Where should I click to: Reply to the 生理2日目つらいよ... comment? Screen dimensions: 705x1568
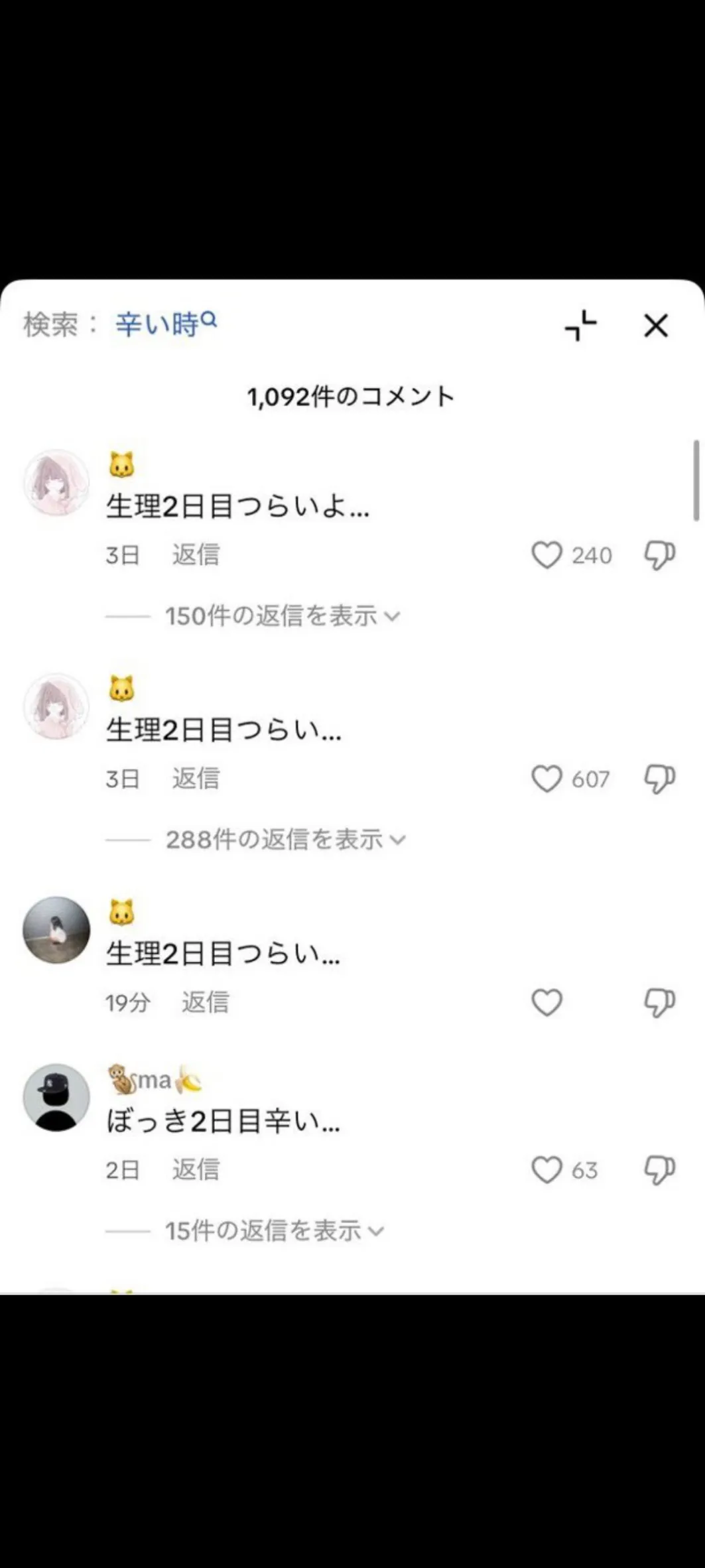coord(196,555)
